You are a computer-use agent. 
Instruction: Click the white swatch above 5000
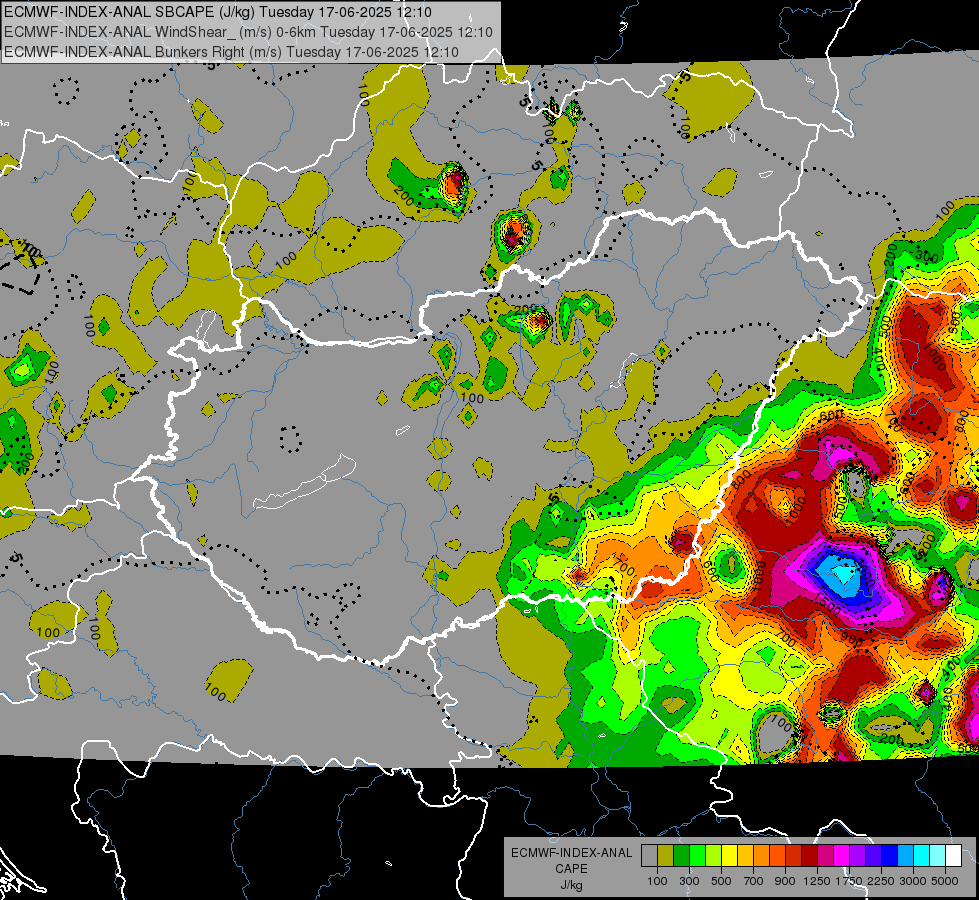coord(954,855)
